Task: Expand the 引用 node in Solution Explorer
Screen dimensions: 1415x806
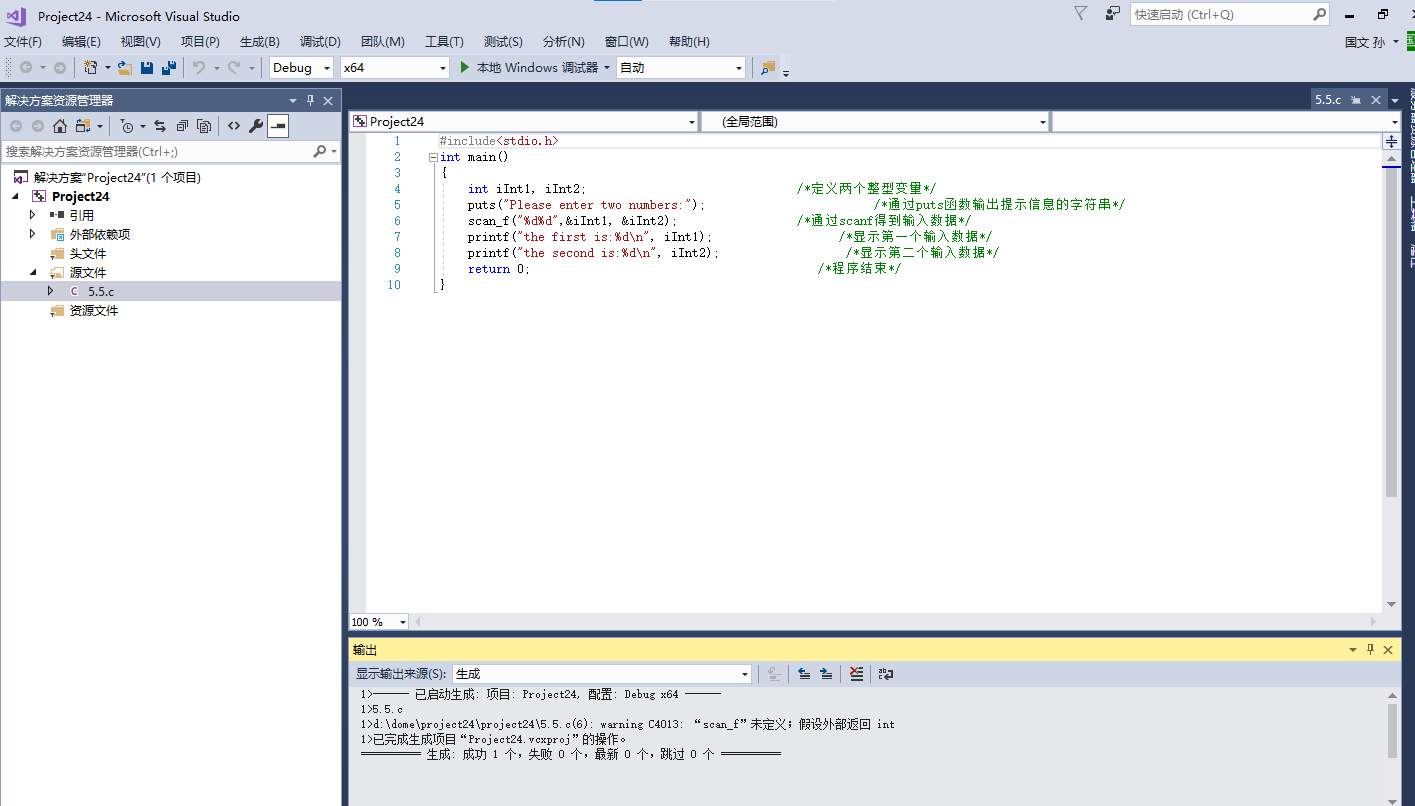Action: coord(32,215)
